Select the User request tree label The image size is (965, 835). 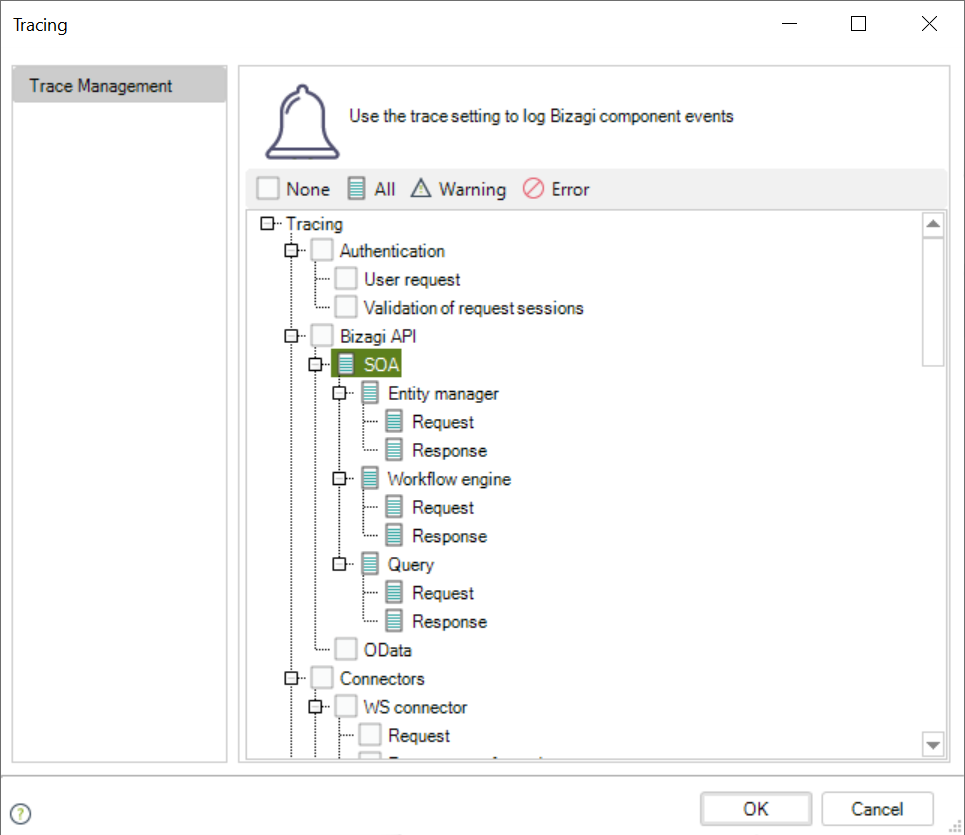click(412, 279)
